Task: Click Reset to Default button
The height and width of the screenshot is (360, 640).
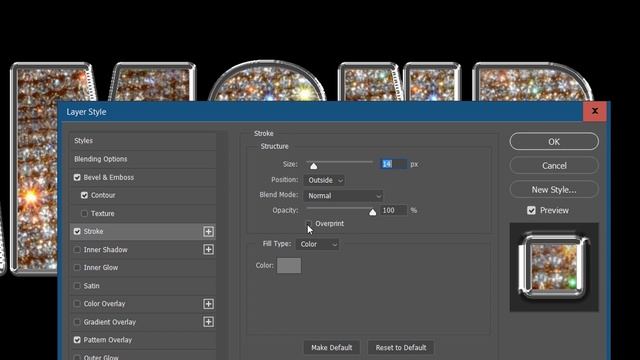Action: (401, 348)
